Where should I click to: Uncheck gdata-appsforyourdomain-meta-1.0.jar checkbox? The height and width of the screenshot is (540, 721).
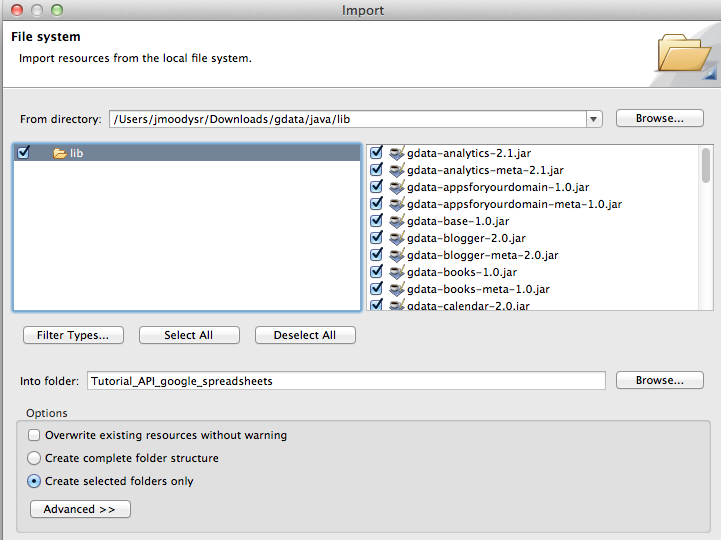(377, 203)
